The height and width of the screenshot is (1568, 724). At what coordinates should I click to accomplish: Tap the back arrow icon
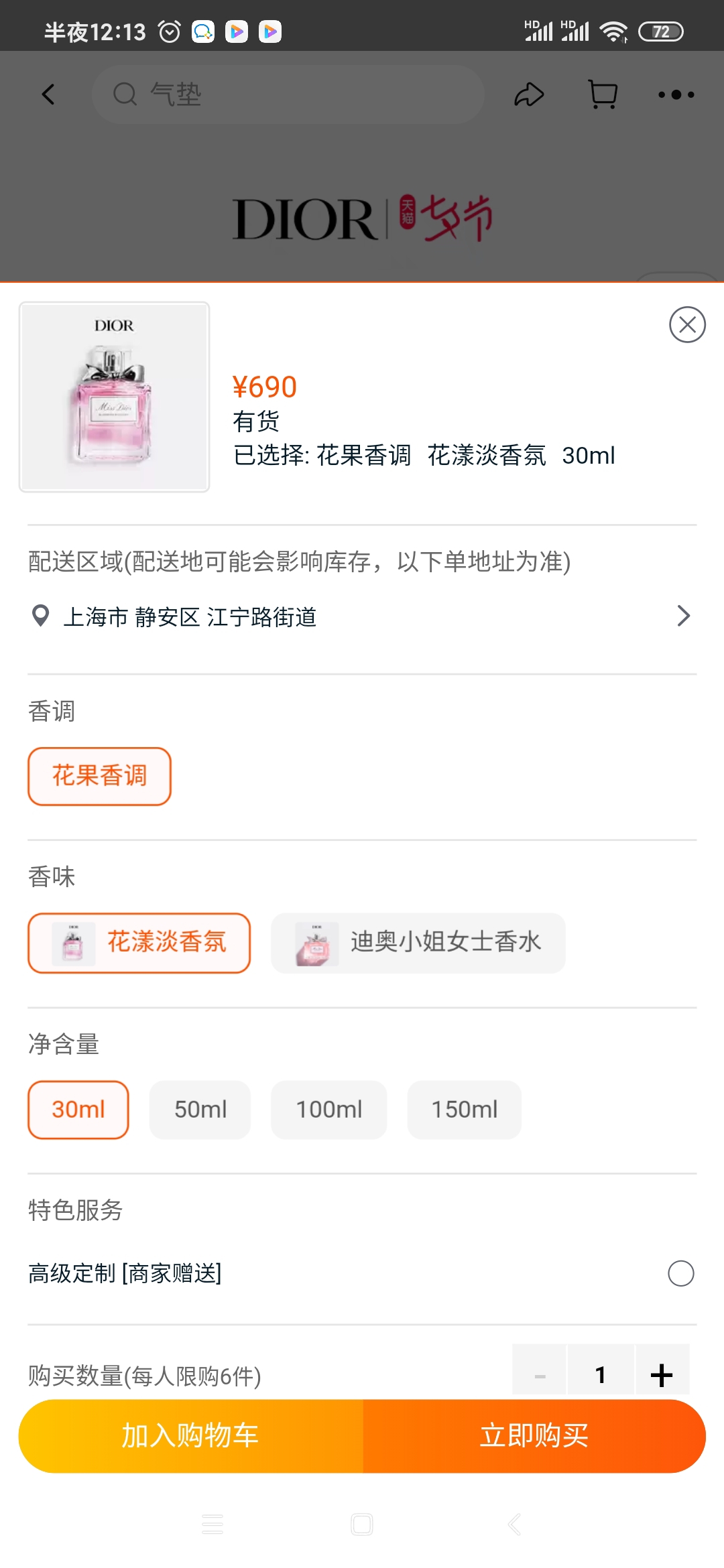pos(48,94)
